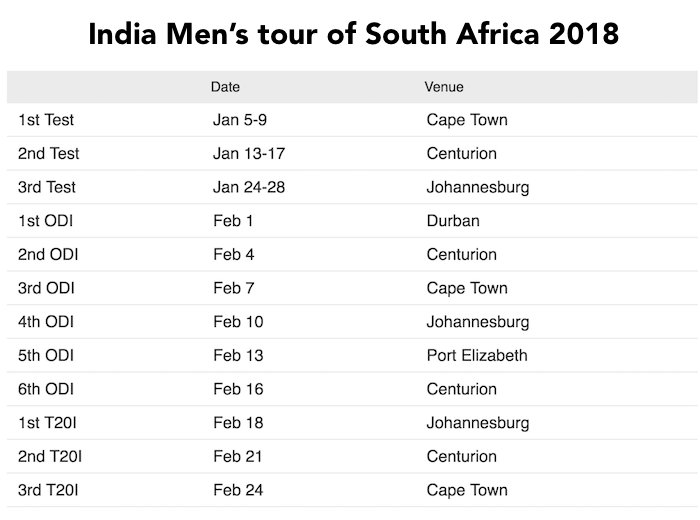This screenshot has width=700, height=520.
Task: Click the Venue column header
Action: point(444,87)
